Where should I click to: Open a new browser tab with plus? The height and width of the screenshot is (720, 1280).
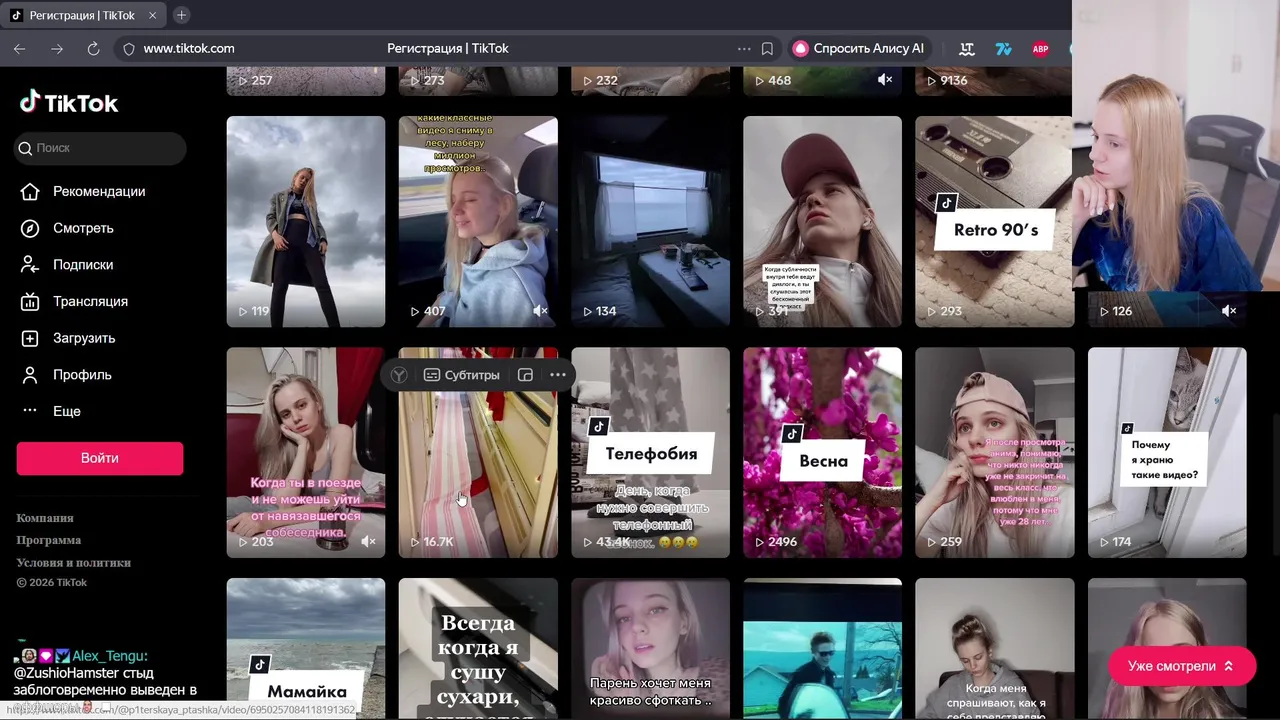[182, 15]
